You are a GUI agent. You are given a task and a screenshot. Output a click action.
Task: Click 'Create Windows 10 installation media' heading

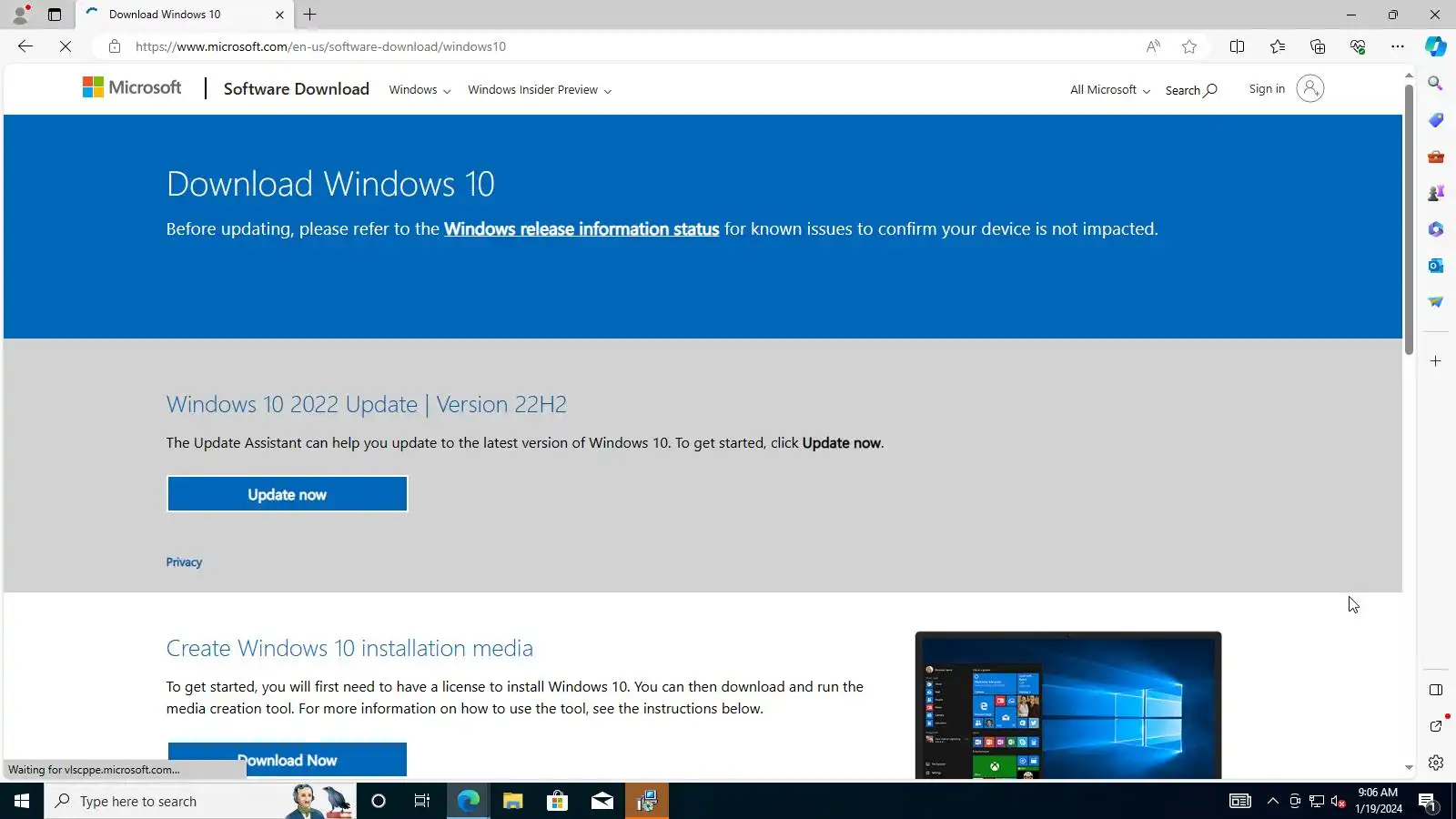tap(349, 648)
